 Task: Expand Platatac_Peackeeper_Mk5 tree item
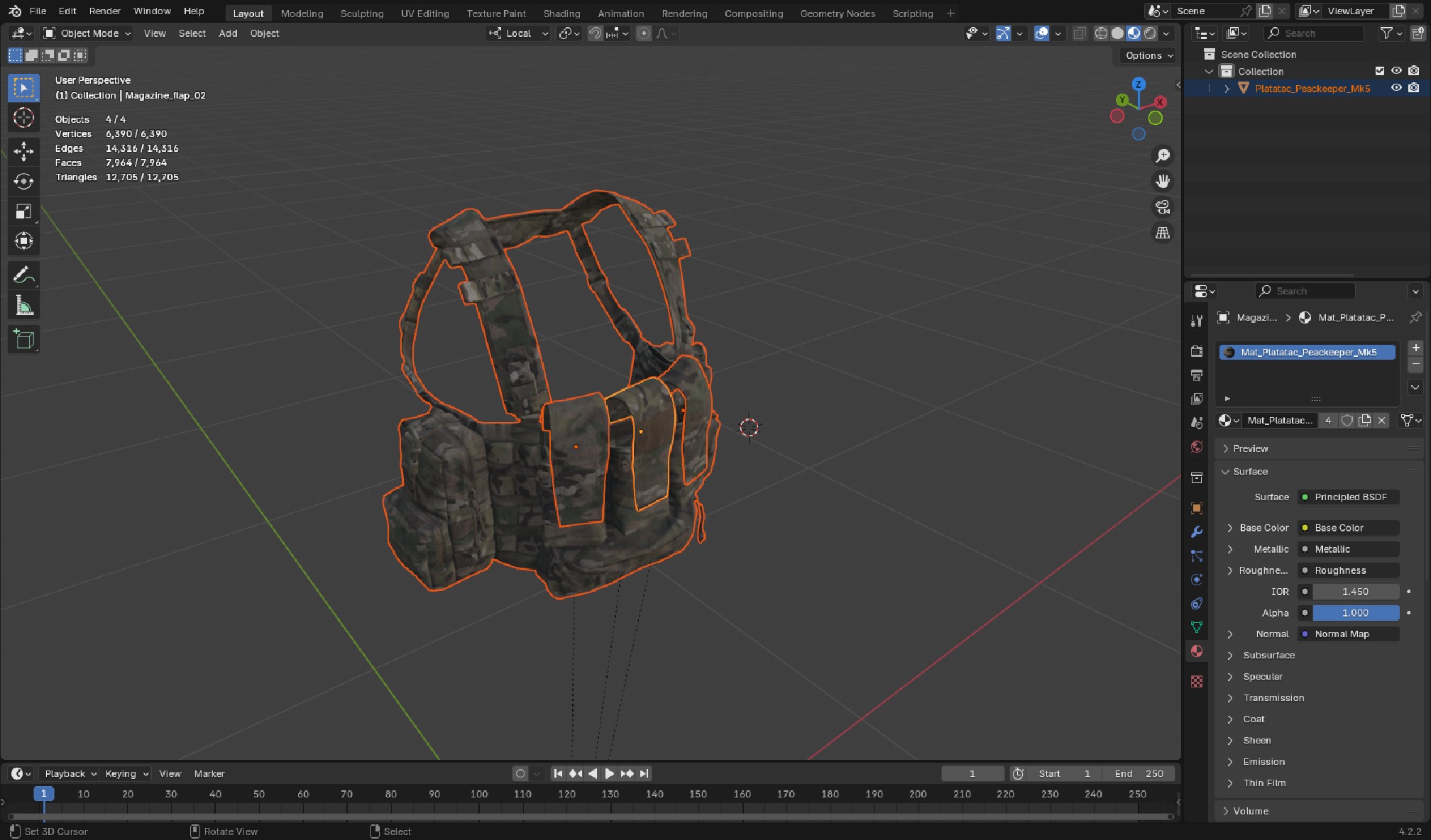point(1227,89)
